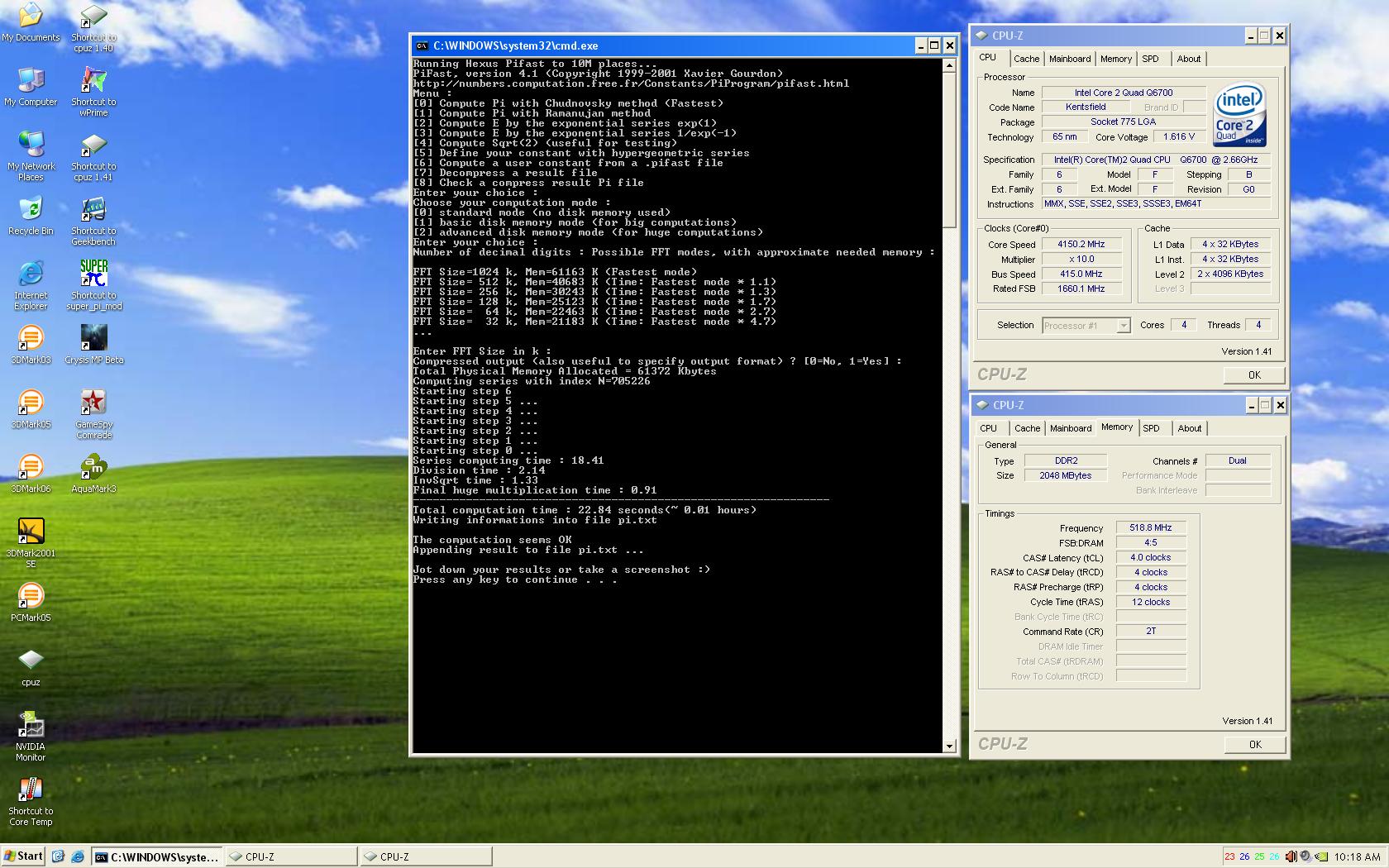Open Shortcut to super_pi_mod
Screen dimensions: 1389x868
click(x=93, y=285)
